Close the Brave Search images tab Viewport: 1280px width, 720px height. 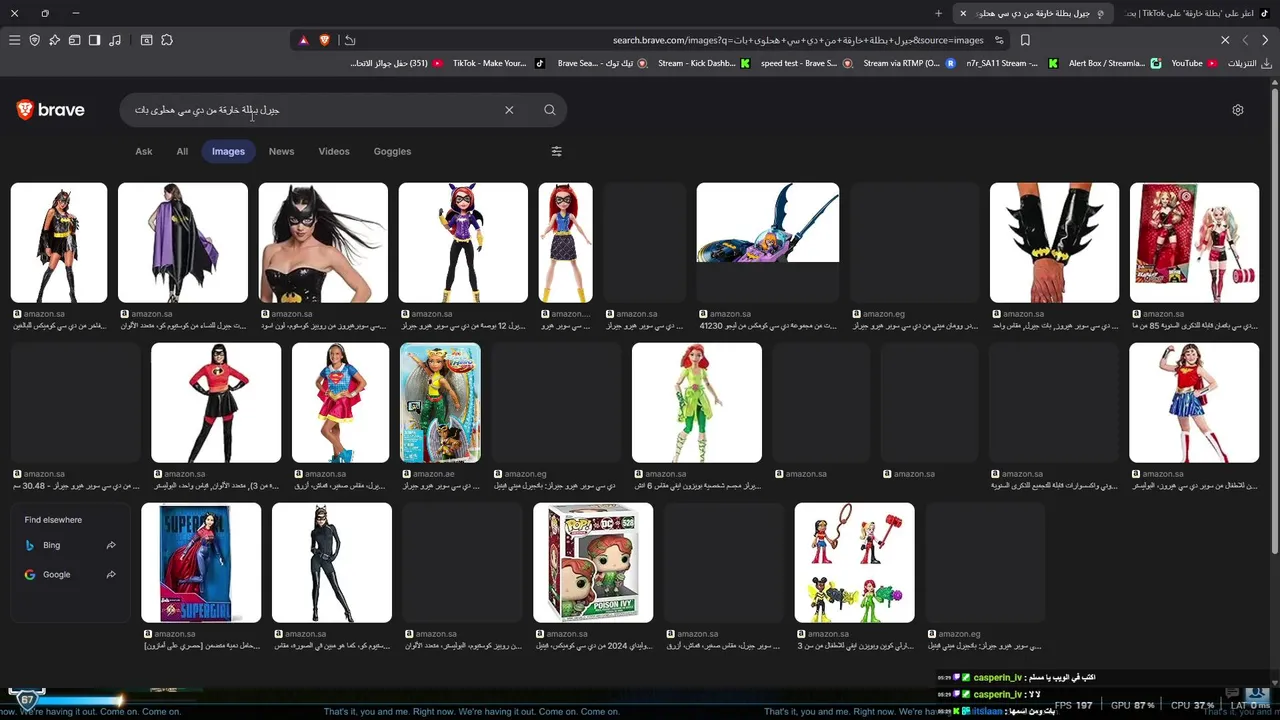(x=963, y=13)
